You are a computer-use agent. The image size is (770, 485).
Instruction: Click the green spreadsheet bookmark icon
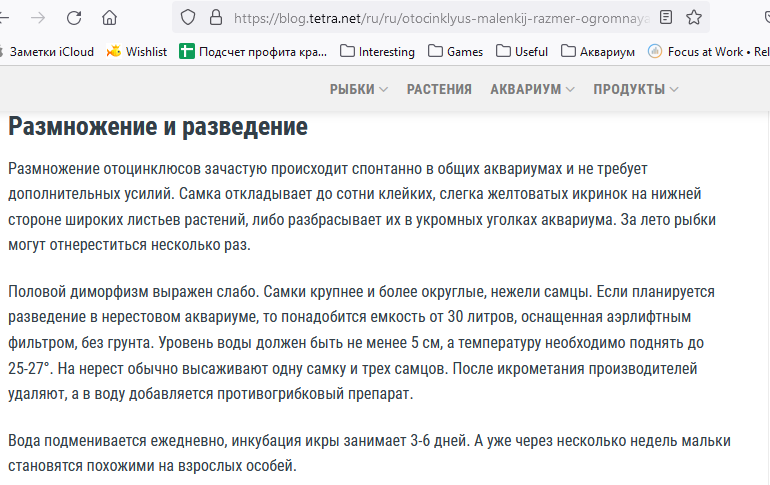point(187,51)
